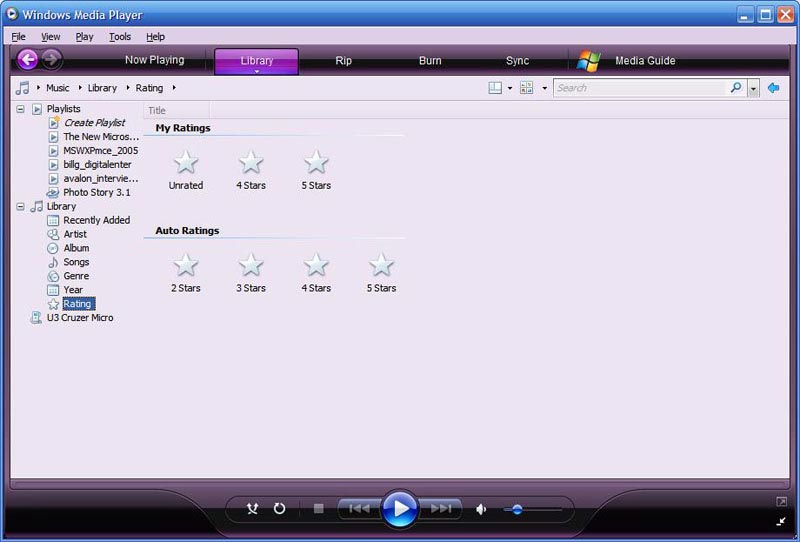Open the Play menu
Viewport: 800px width, 542px height.
click(x=84, y=37)
